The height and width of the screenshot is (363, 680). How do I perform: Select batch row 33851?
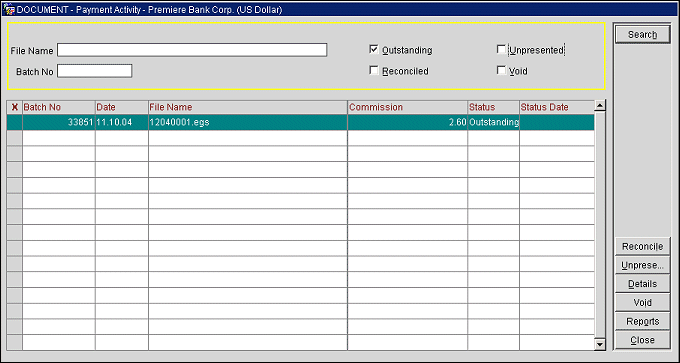pyautogui.click(x=301, y=122)
